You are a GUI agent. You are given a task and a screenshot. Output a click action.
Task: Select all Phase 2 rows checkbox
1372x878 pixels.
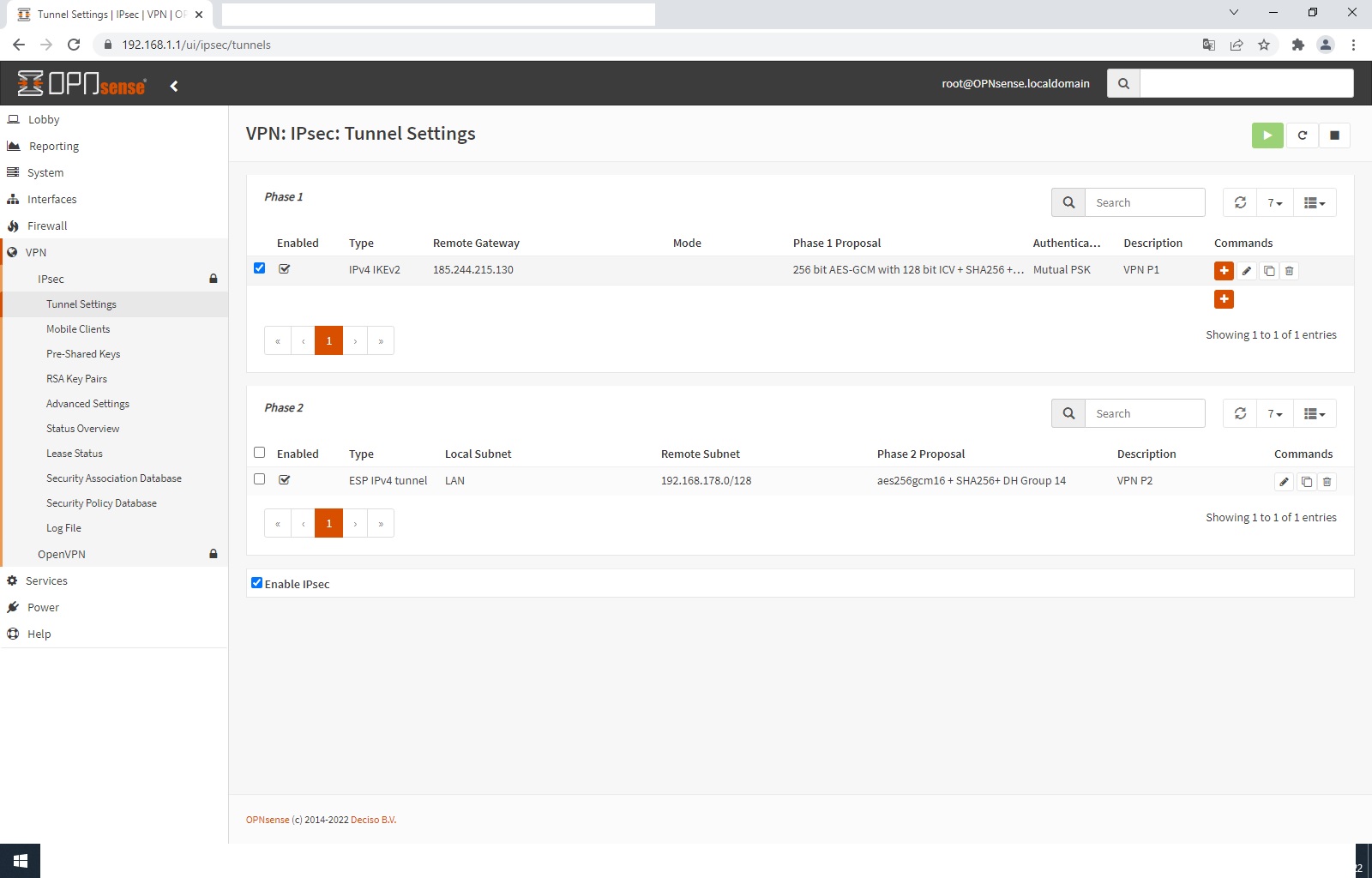(x=259, y=453)
